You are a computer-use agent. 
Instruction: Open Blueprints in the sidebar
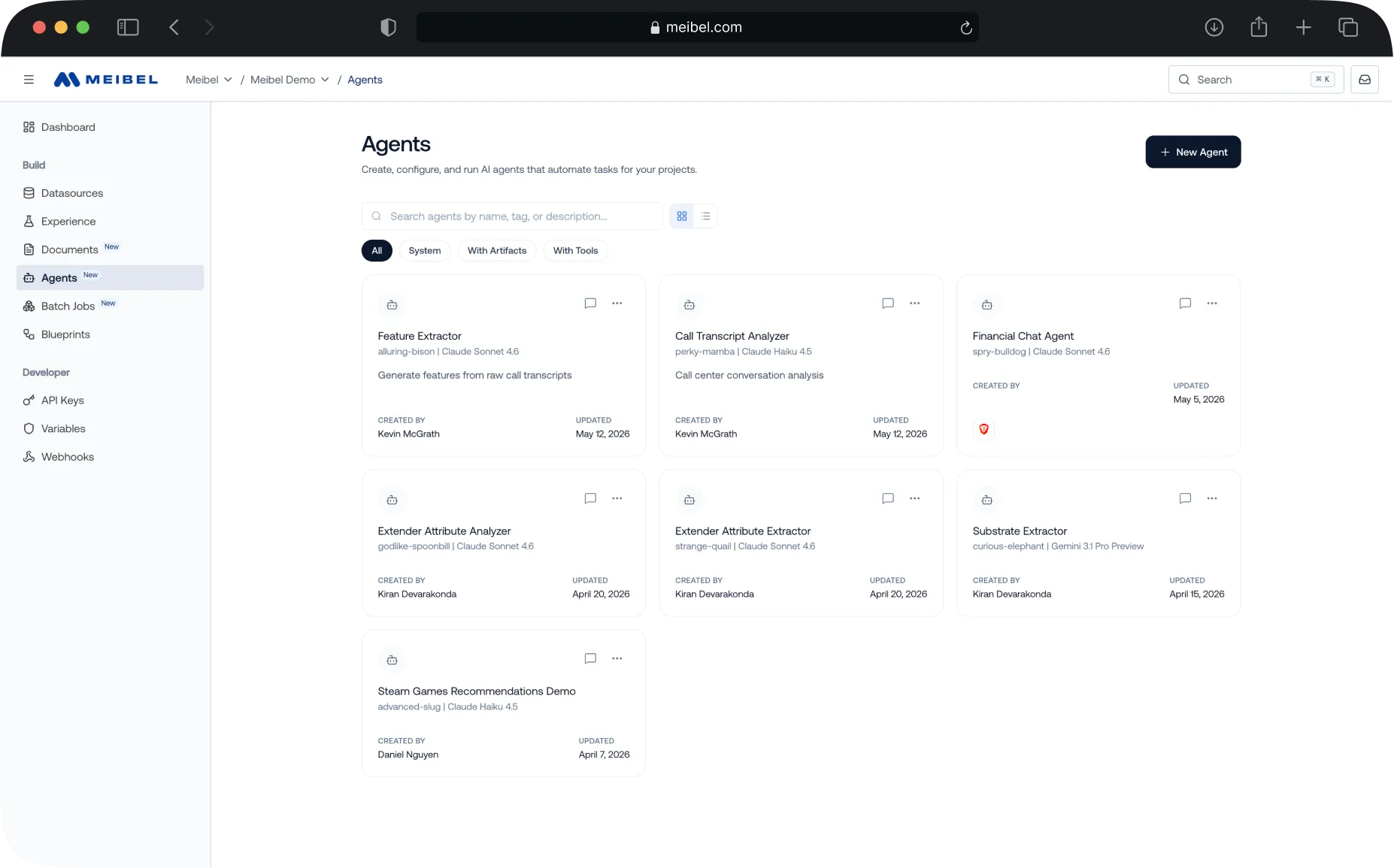pyautogui.click(x=110, y=334)
